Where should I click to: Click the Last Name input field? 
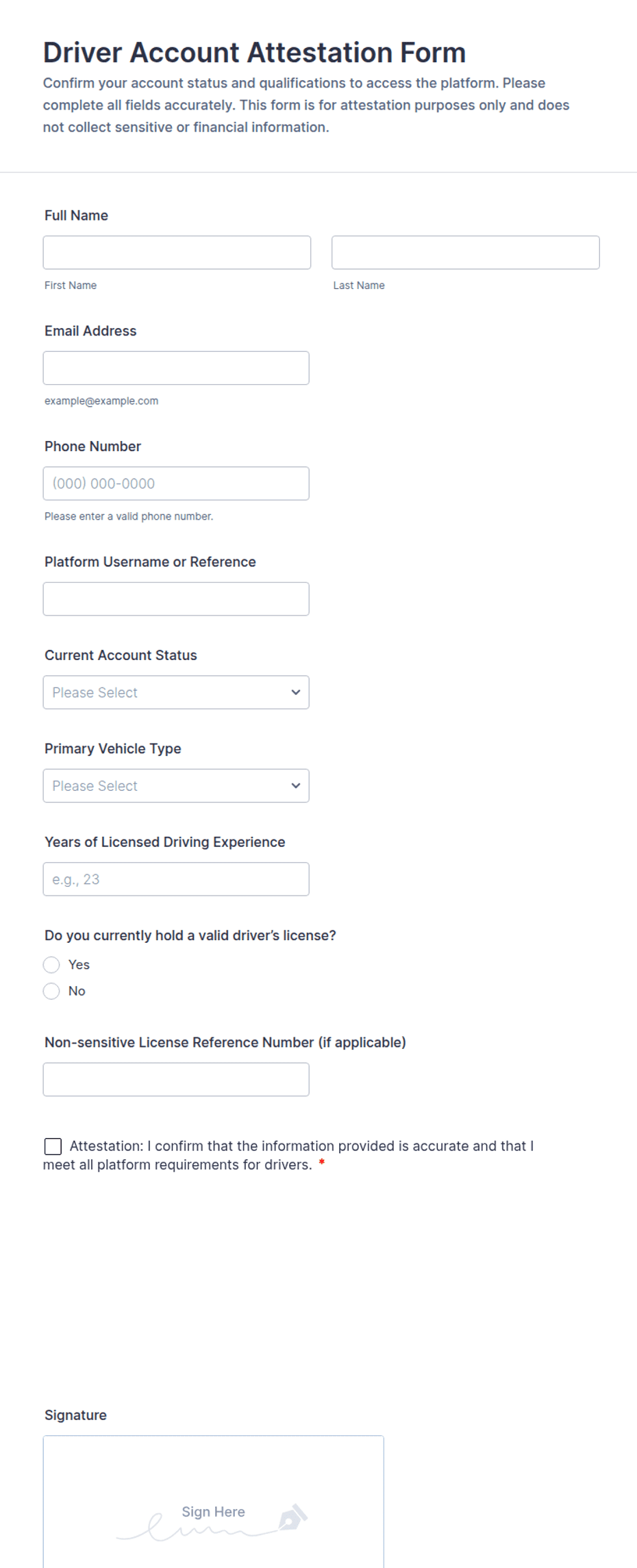466,253
